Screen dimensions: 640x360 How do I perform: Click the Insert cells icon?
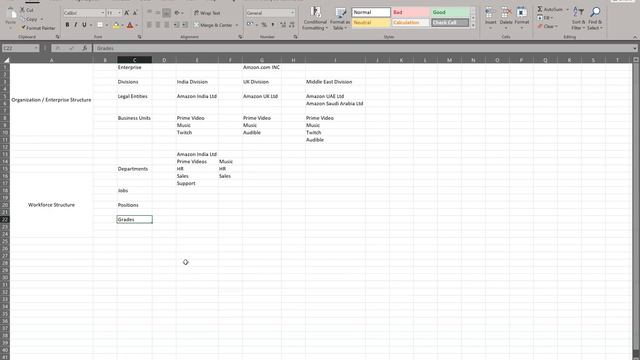[x=491, y=13]
